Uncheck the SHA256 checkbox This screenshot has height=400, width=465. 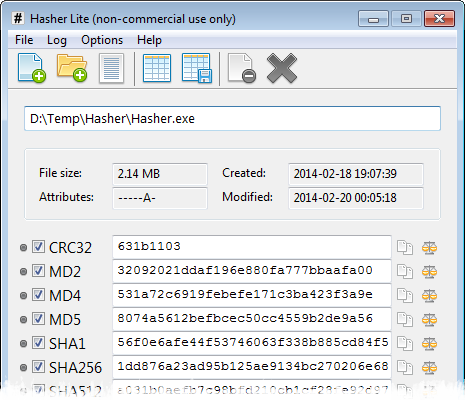pyautogui.click(x=38, y=367)
